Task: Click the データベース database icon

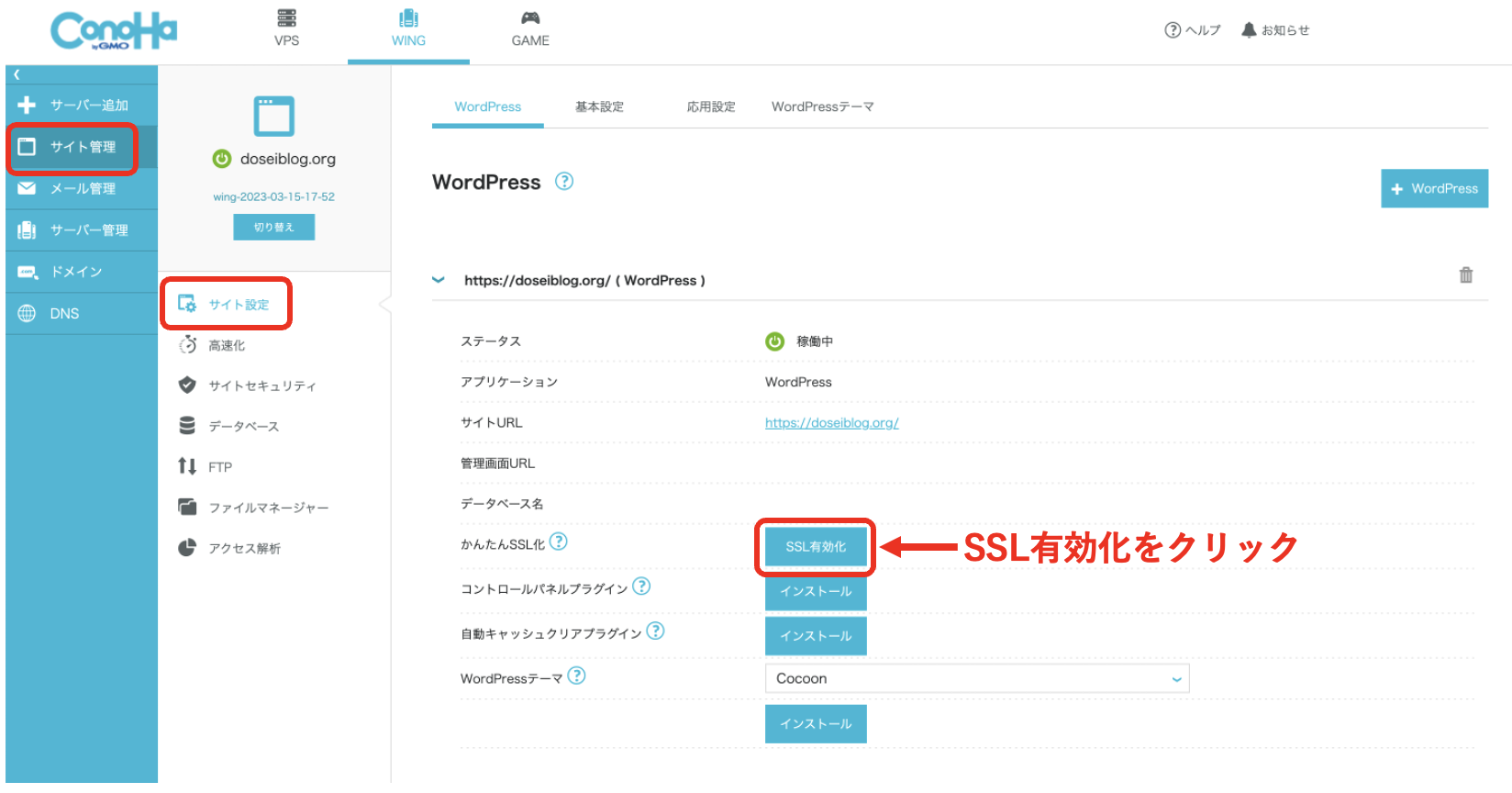Action: coord(187,426)
